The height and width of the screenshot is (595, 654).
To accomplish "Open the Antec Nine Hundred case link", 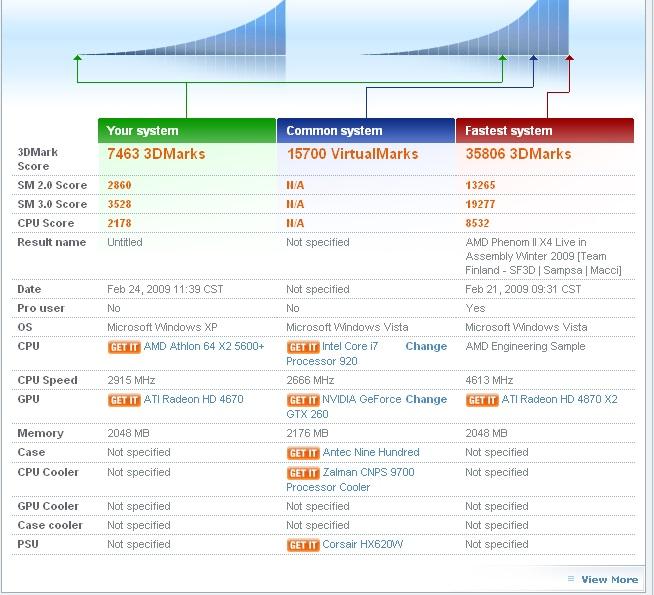I will (x=371, y=452).
